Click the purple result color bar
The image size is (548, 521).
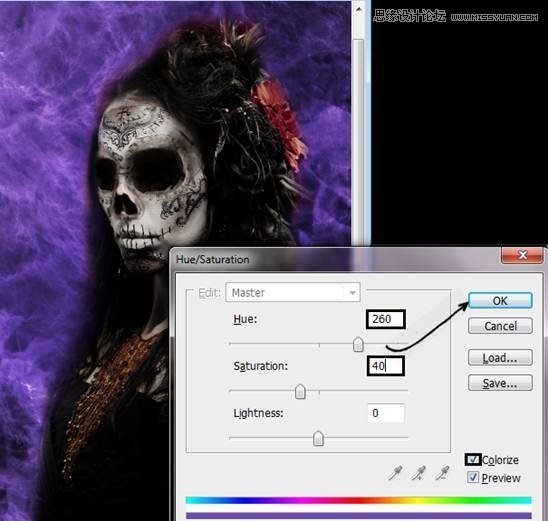click(359, 516)
